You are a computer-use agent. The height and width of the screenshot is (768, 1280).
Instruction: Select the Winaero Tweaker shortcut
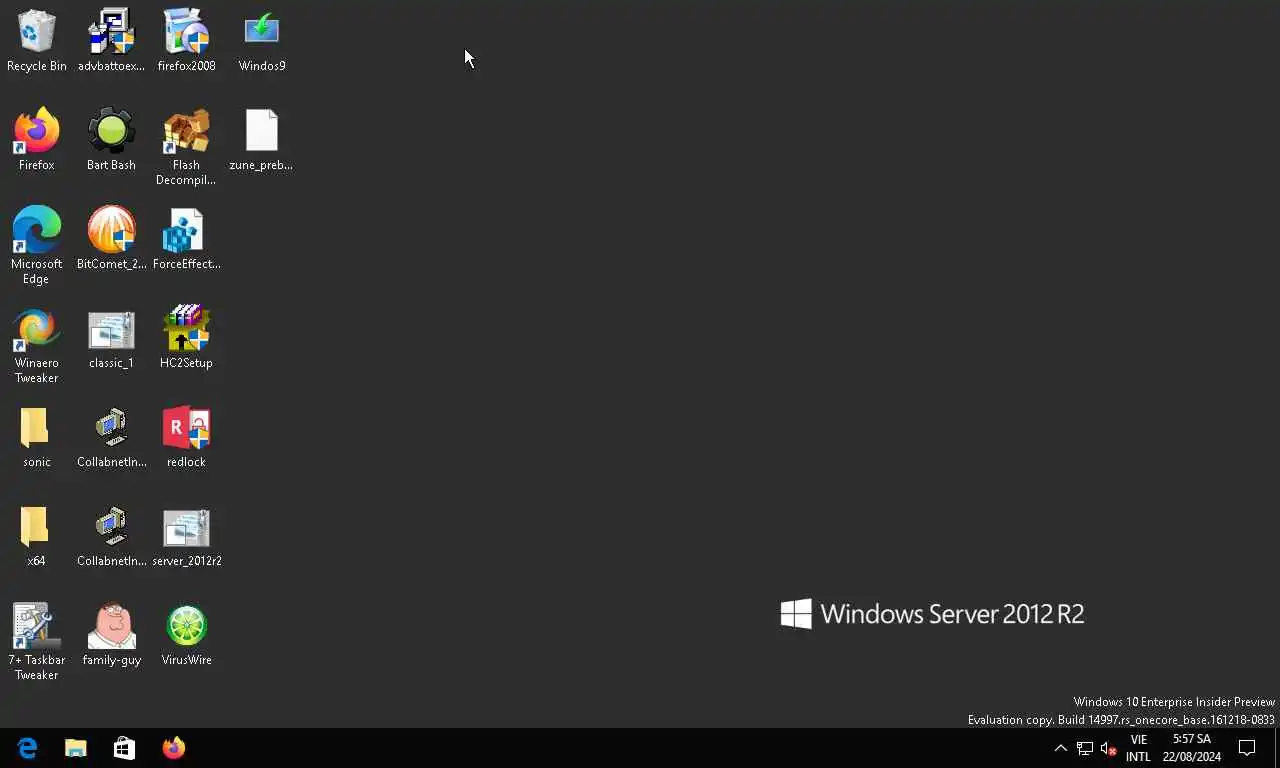pyautogui.click(x=37, y=345)
